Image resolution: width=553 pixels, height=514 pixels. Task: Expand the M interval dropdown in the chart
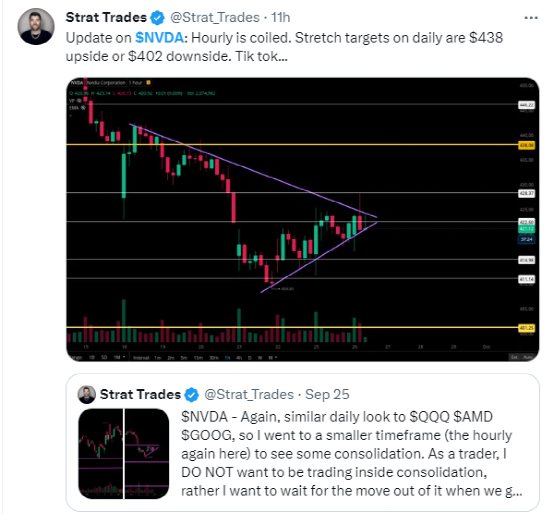tap(273, 358)
